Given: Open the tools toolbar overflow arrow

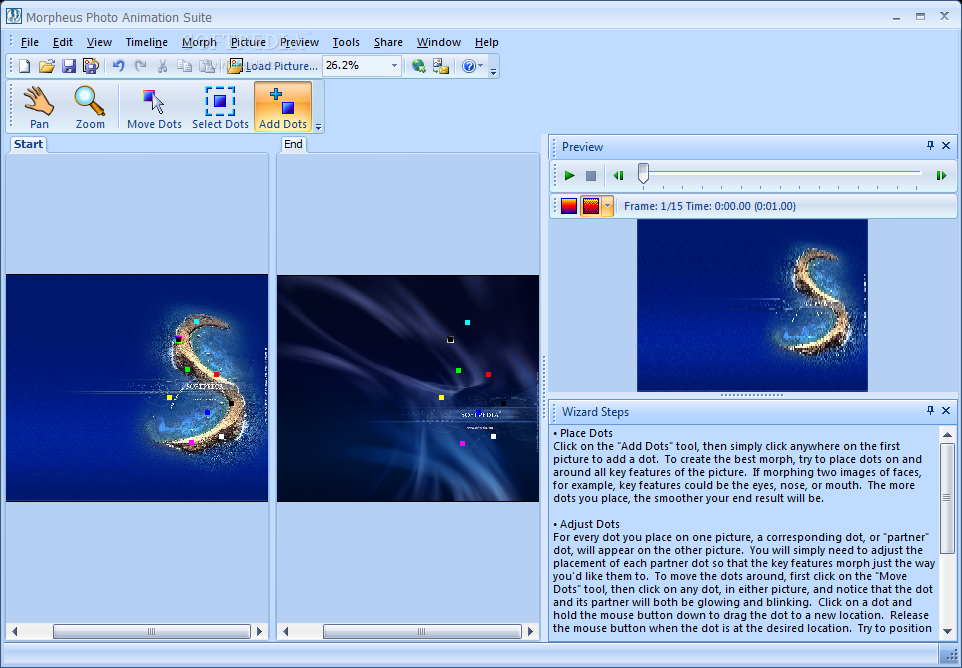Looking at the screenshot, I should click(x=318, y=126).
